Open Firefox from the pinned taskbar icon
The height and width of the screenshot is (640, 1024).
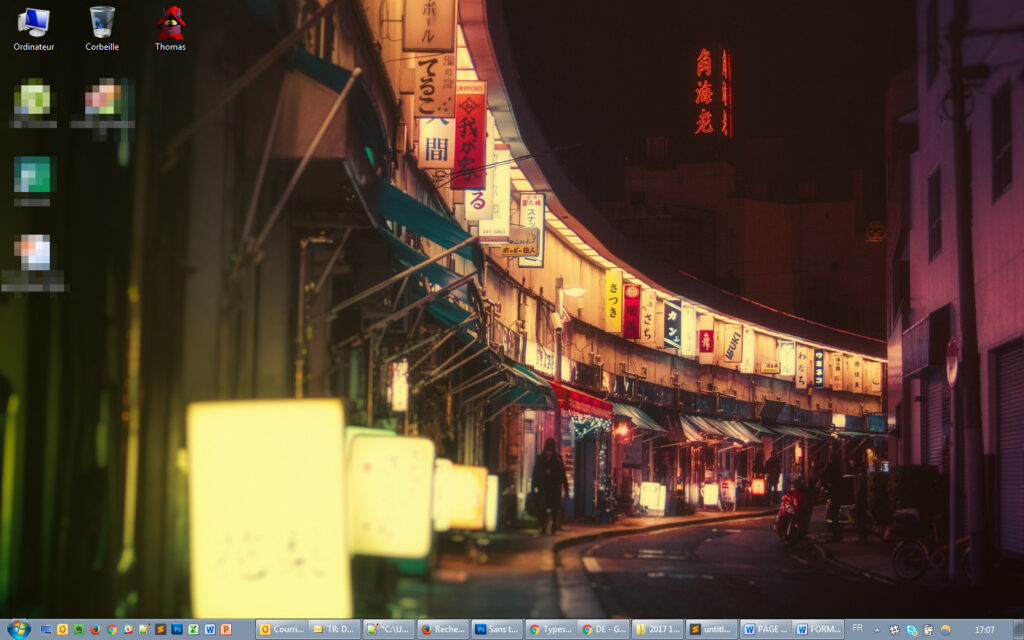coord(94,629)
